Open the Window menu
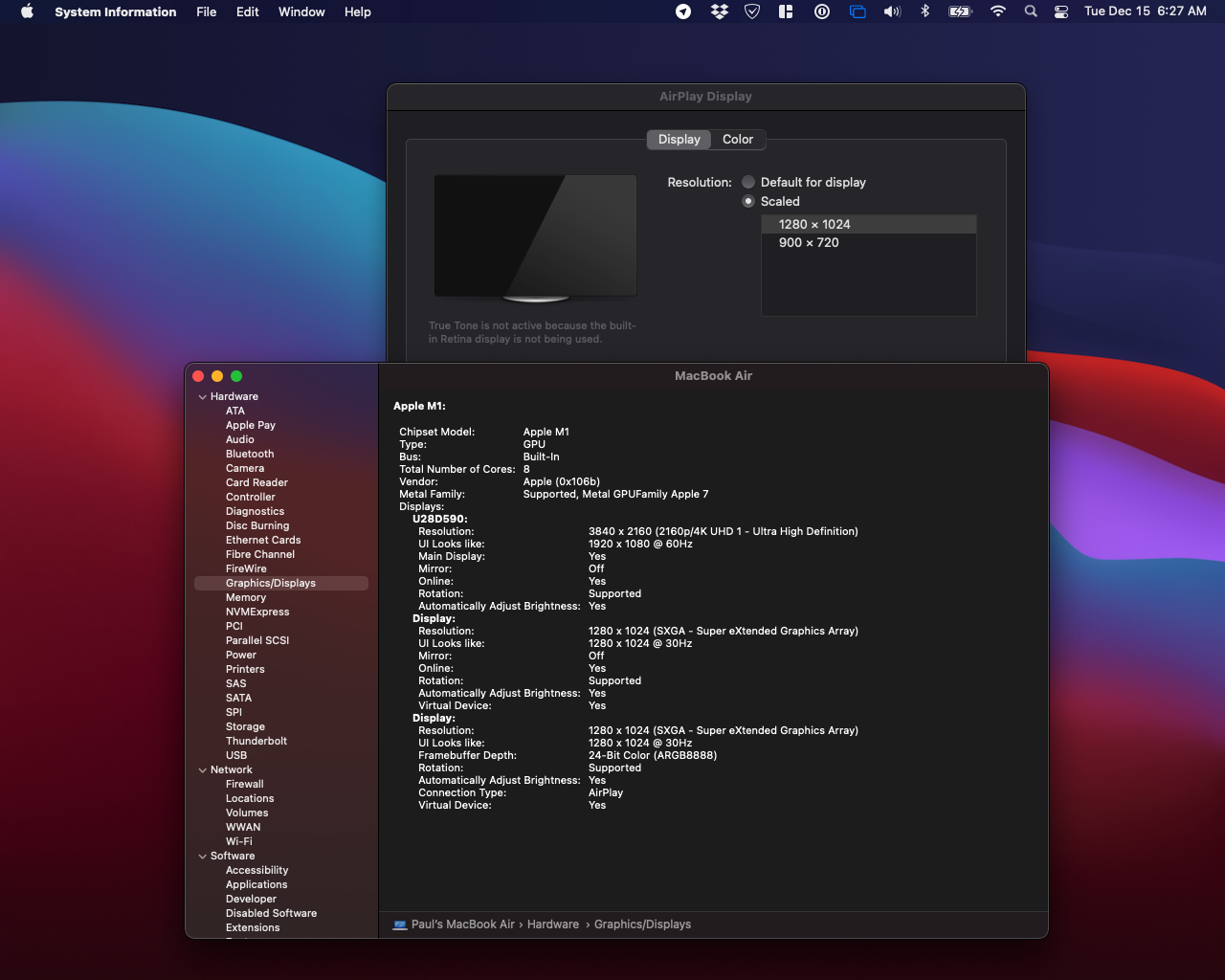Viewport: 1225px width, 980px height. coord(301,12)
